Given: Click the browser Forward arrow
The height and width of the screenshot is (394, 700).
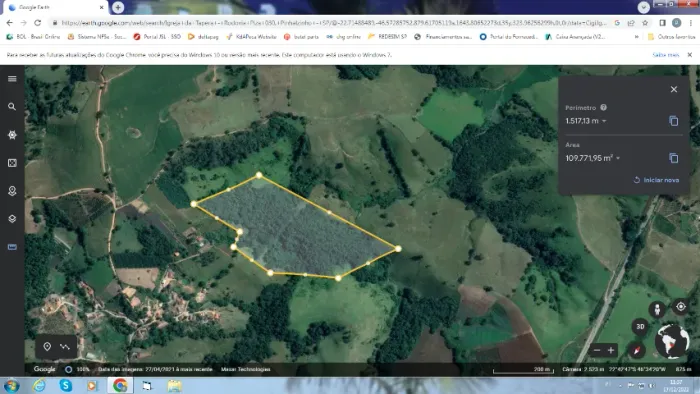Looking at the screenshot, I should 23,23.
